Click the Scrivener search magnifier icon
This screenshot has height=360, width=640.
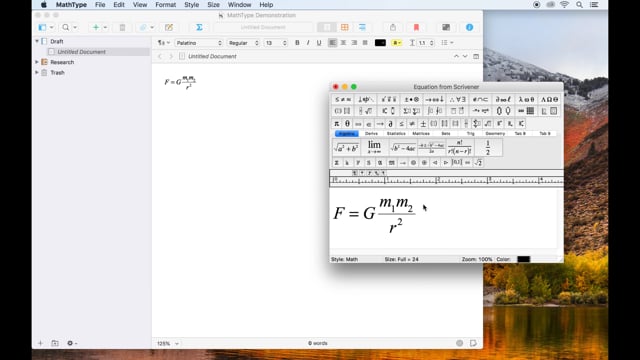[x=65, y=27]
